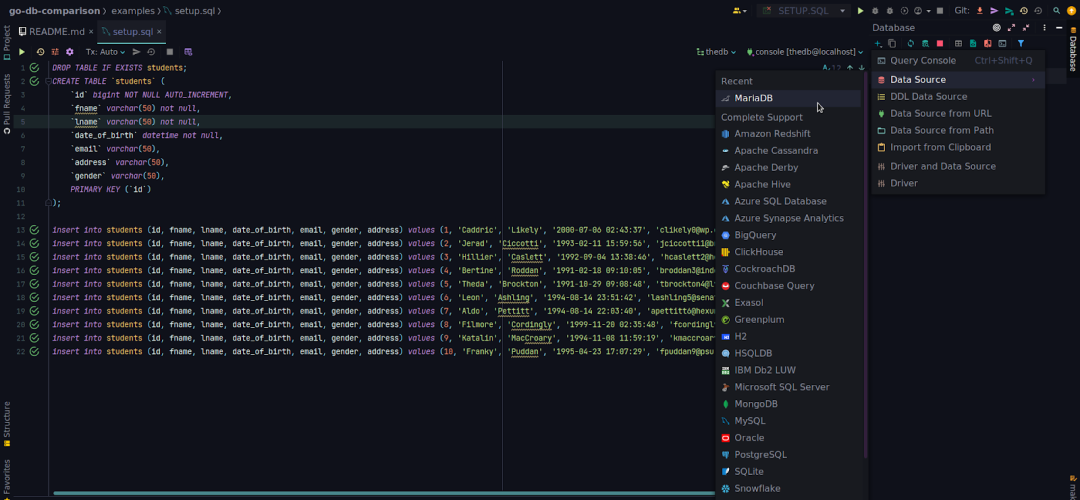
Task: Open Browse Query History clock icon
Action: point(40,52)
